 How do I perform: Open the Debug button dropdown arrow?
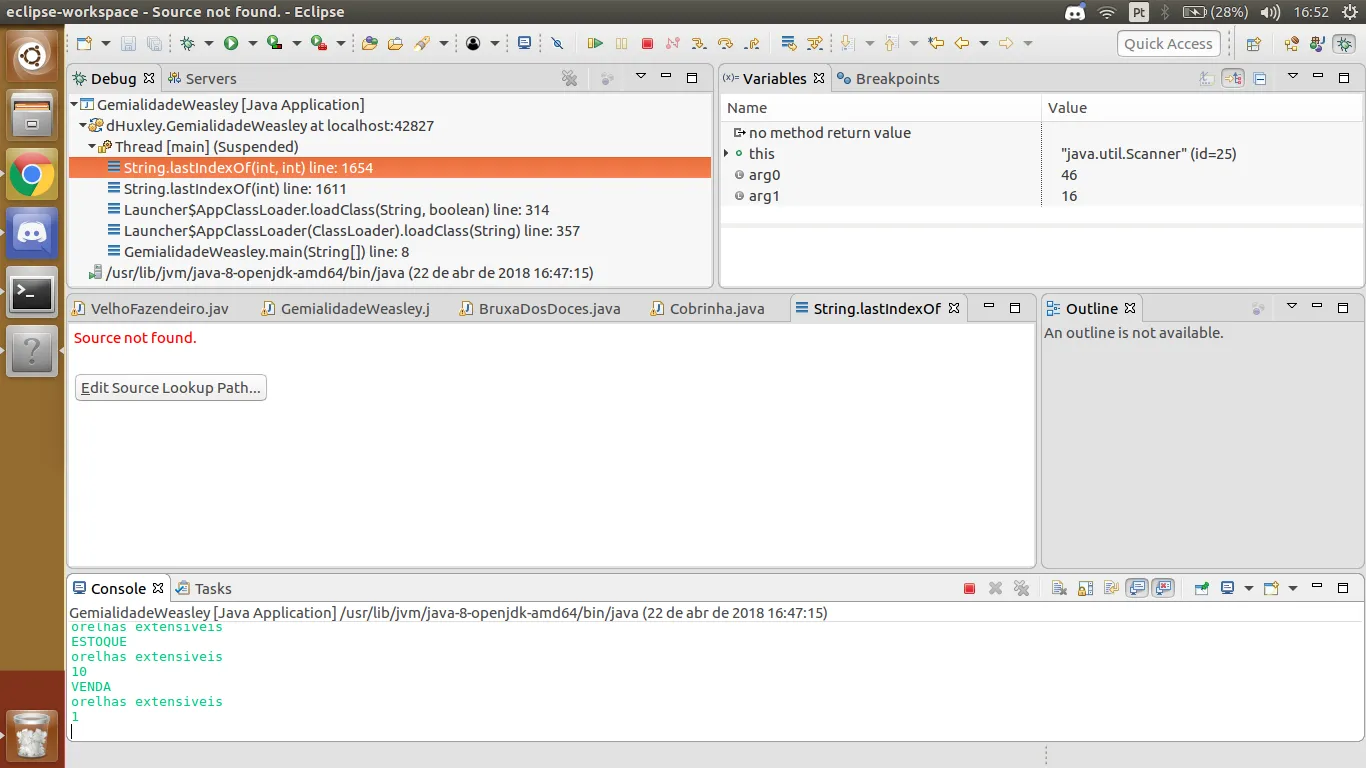pos(209,43)
